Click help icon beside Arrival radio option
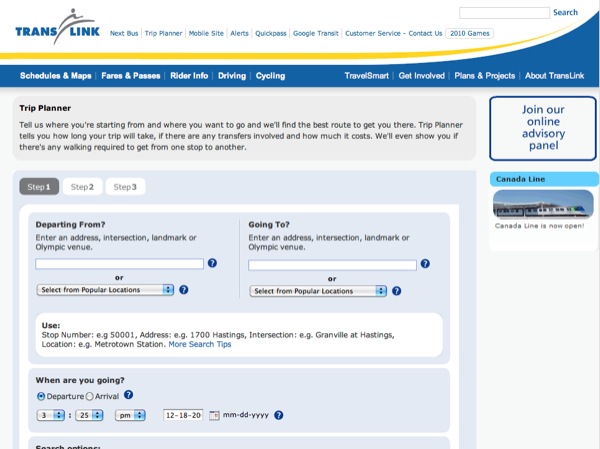Screen dimensions: 600x449 coord(128,396)
